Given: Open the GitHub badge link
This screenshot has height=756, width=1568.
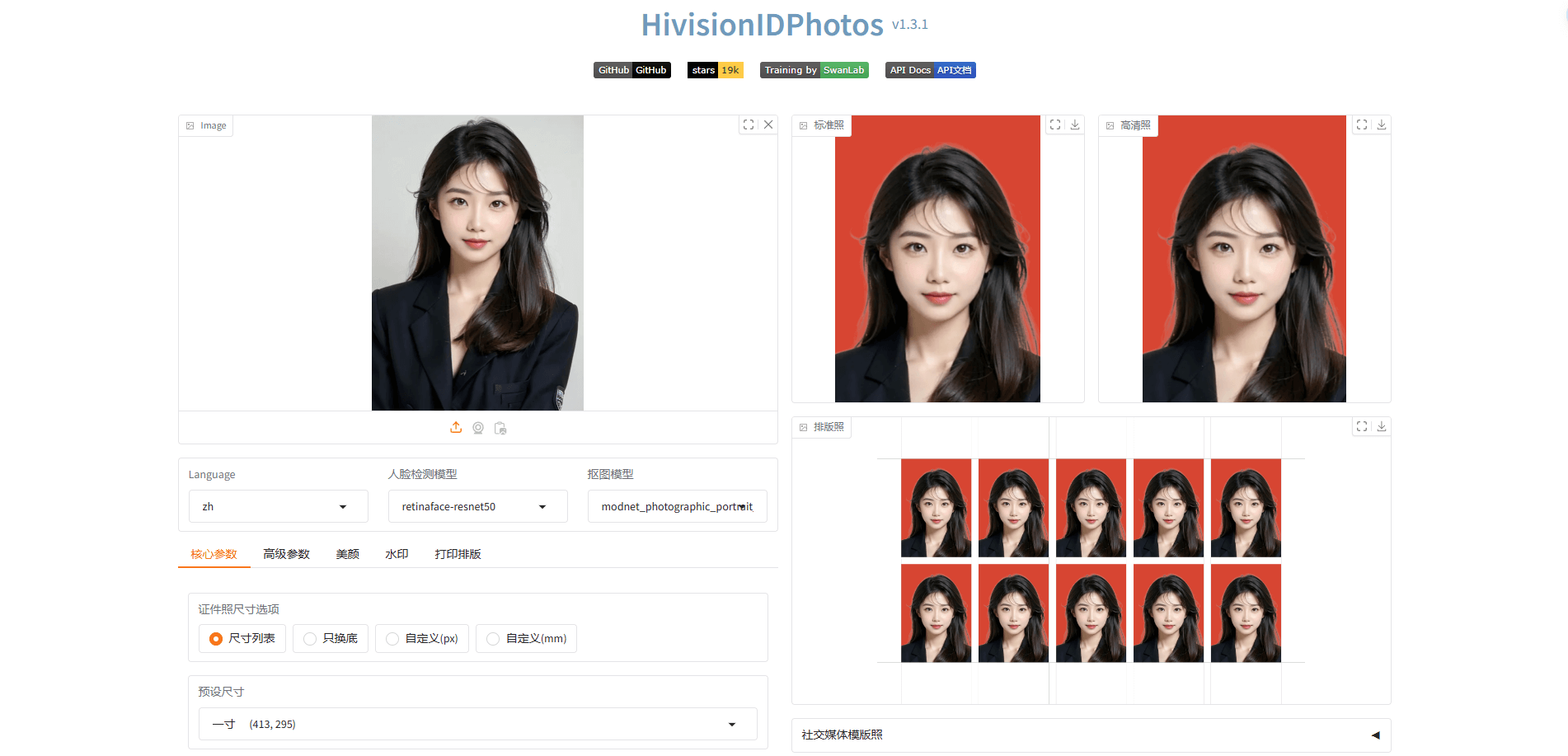Looking at the screenshot, I should [631, 70].
